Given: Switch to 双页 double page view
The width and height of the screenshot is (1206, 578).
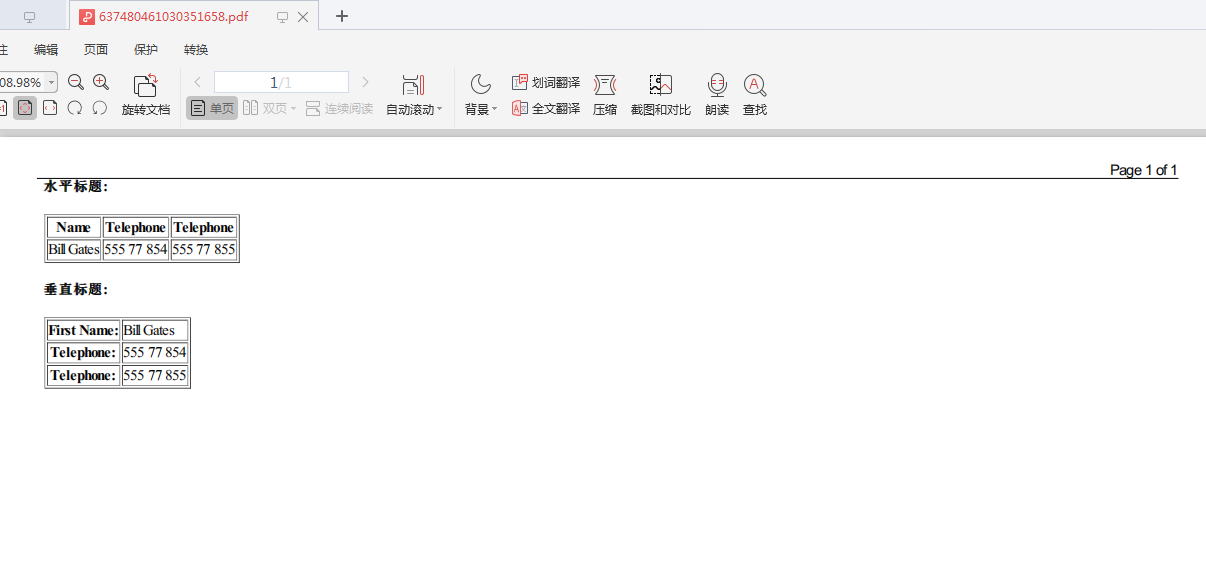Looking at the screenshot, I should click(264, 108).
